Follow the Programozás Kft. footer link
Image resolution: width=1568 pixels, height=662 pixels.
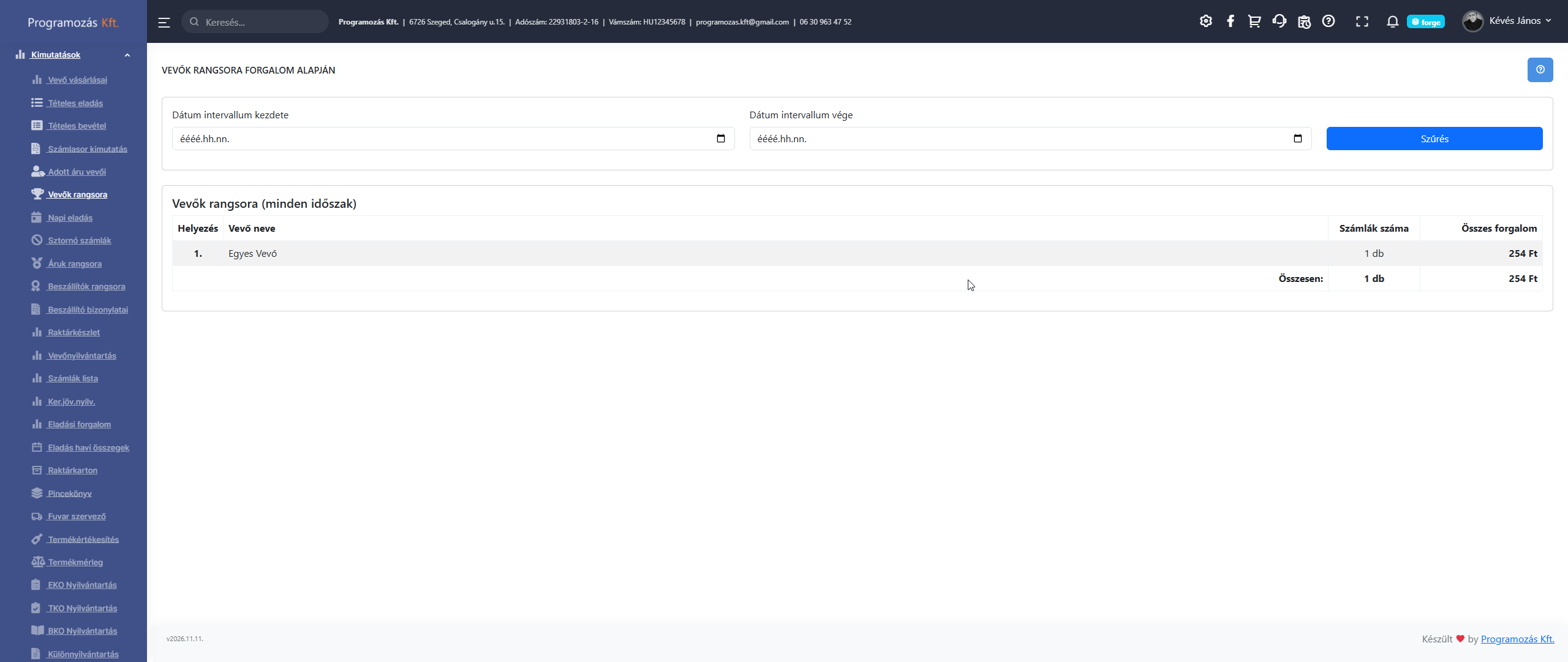pos(1517,639)
